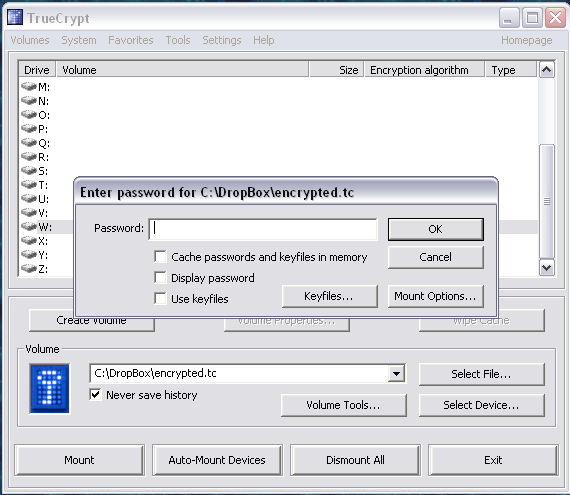Uncheck Never save history
This screenshot has width=570, height=495.
point(95,395)
